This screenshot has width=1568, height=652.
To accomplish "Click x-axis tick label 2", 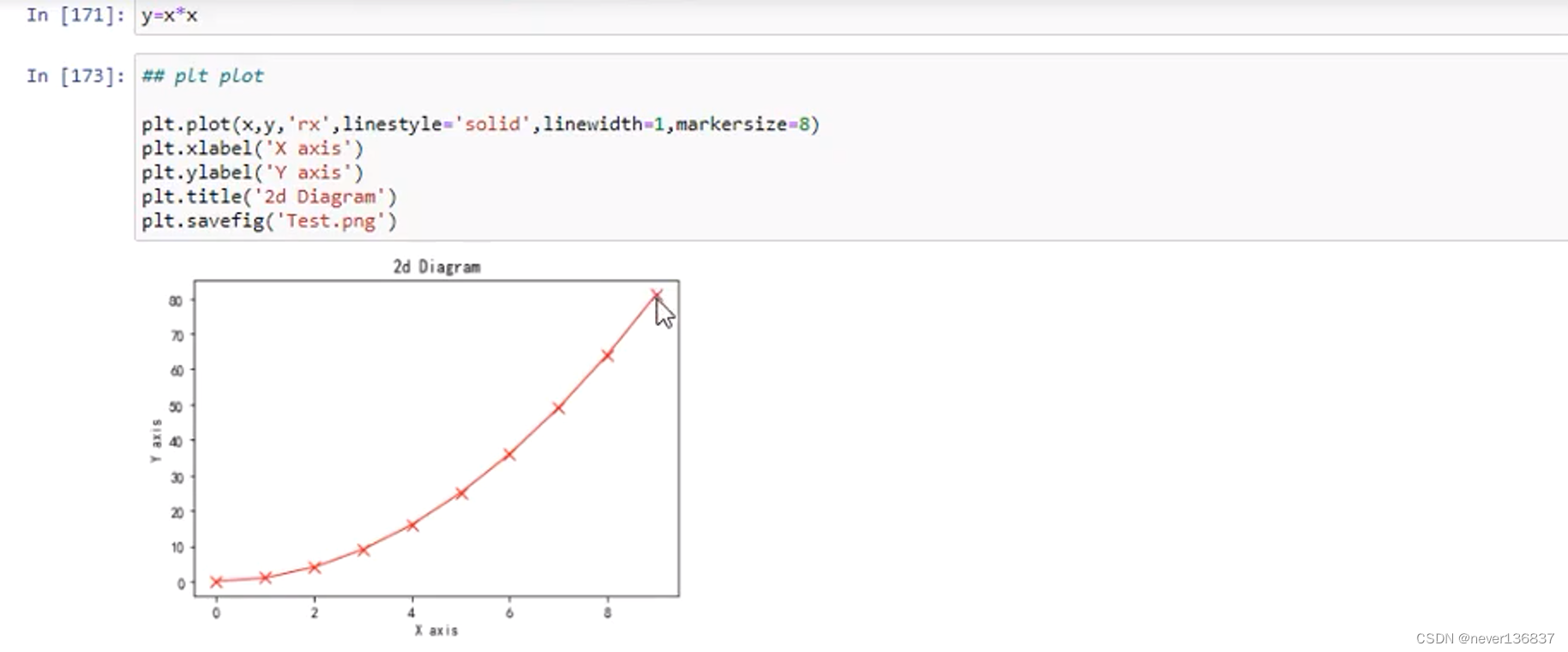I will [x=314, y=613].
